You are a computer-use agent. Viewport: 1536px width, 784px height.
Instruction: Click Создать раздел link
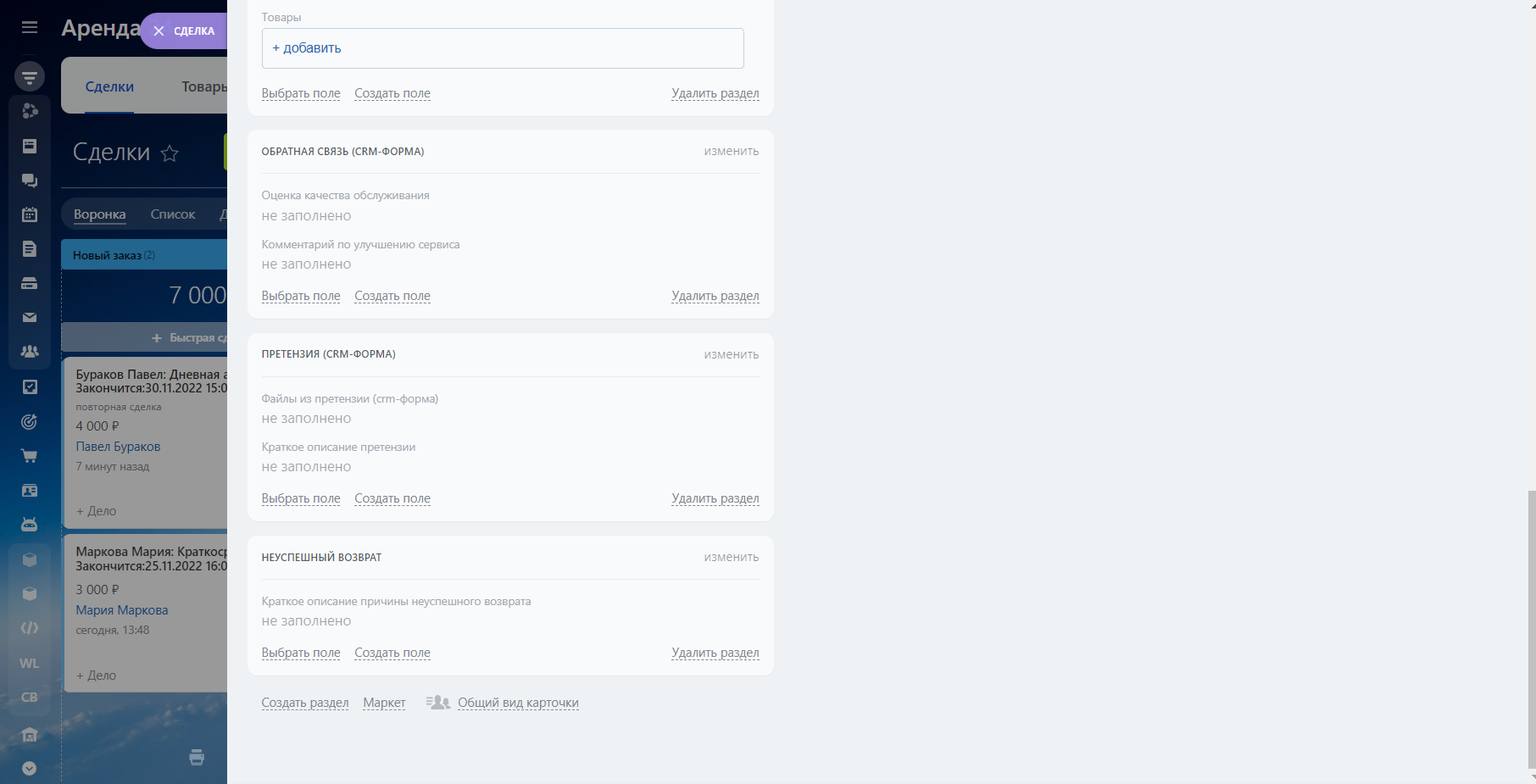pos(305,703)
